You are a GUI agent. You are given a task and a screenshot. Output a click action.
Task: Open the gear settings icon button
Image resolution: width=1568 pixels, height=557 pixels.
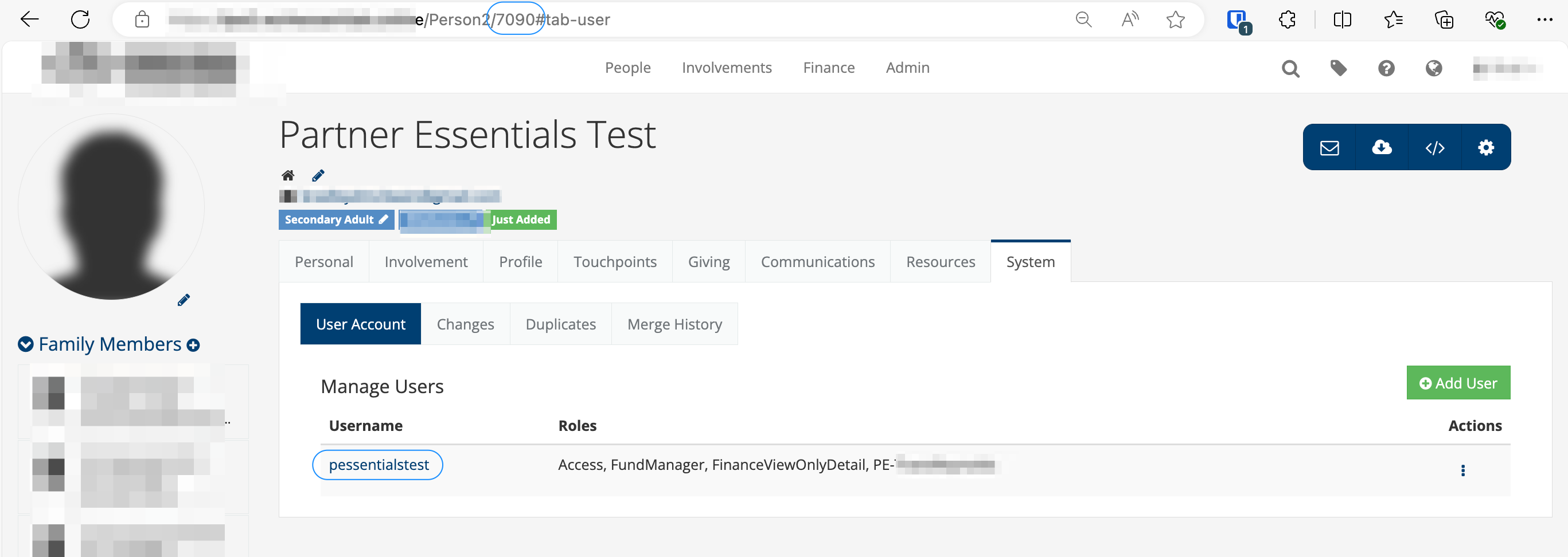(x=1486, y=148)
